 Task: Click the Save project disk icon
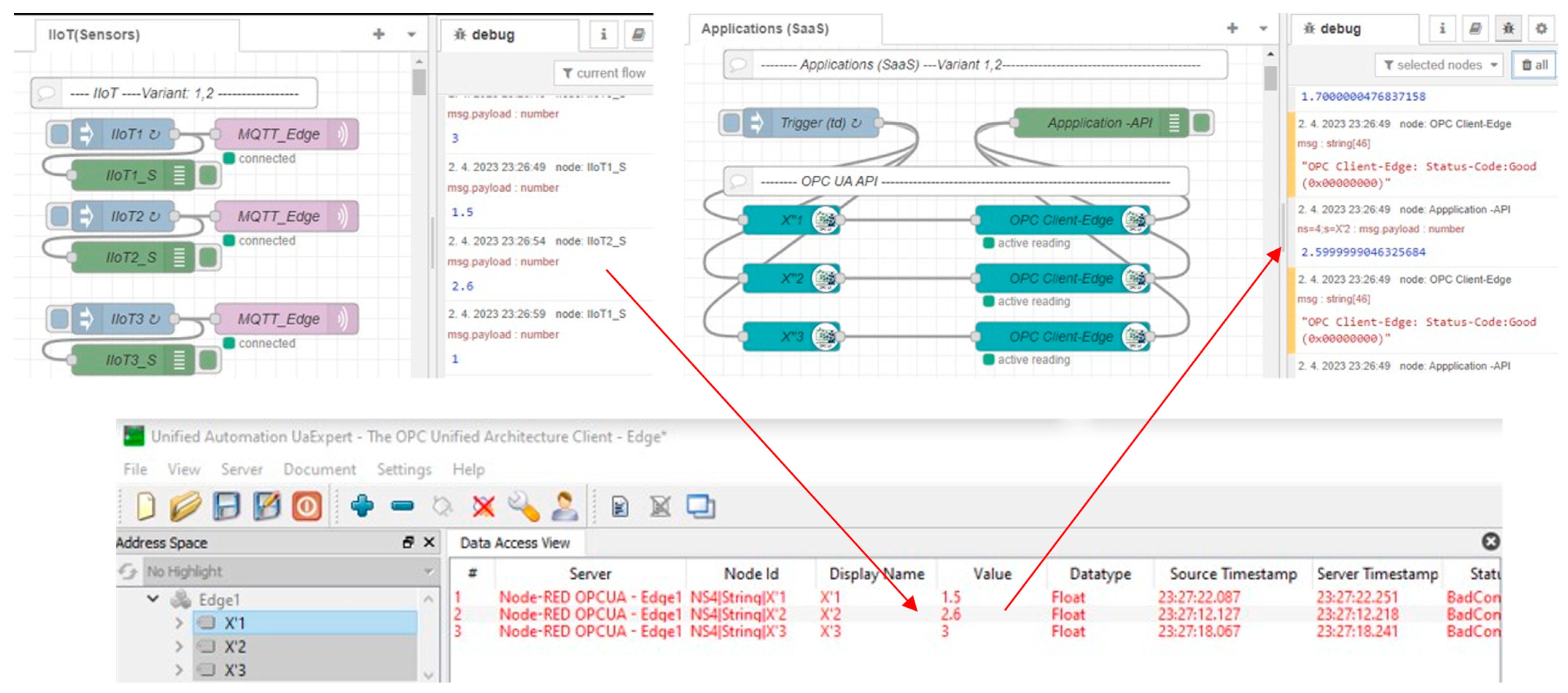(x=226, y=506)
